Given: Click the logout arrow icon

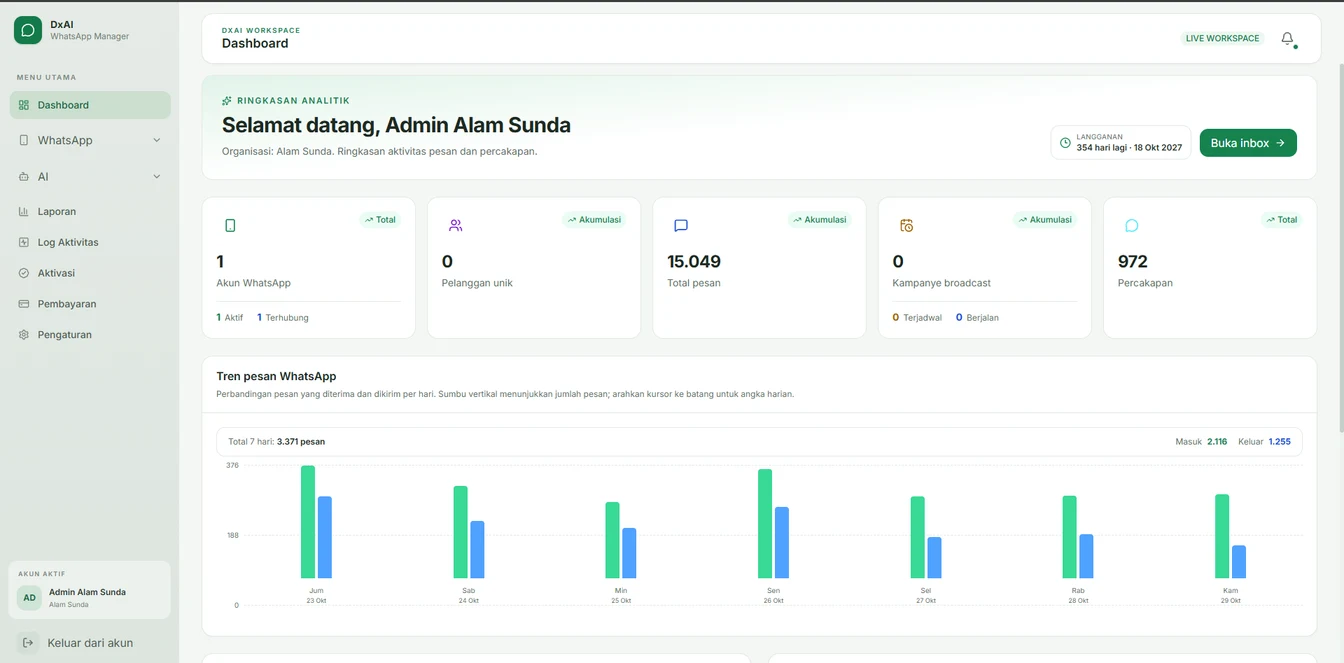Looking at the screenshot, I should click(28, 643).
